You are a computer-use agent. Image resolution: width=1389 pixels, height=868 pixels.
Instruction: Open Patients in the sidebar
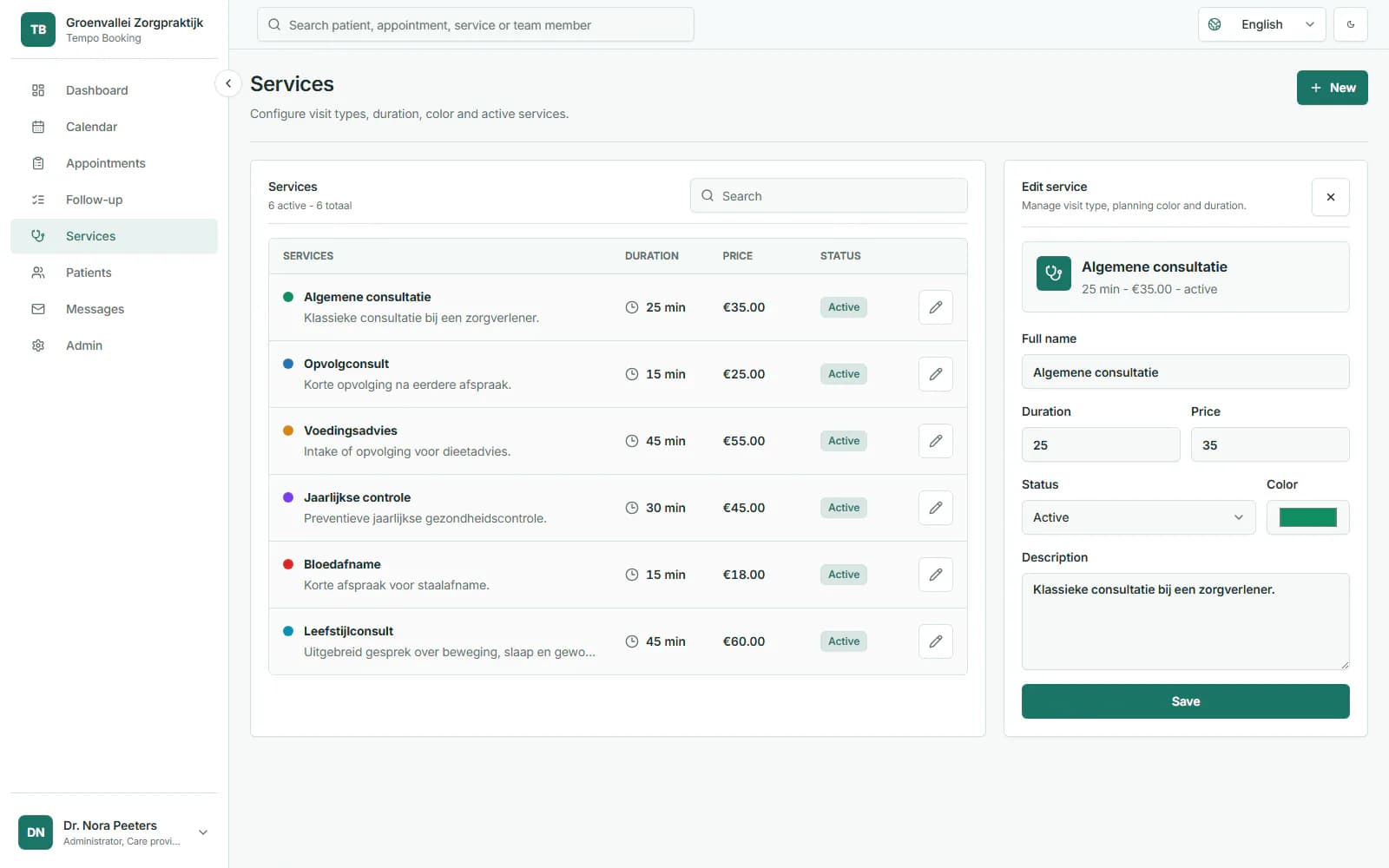click(114, 273)
